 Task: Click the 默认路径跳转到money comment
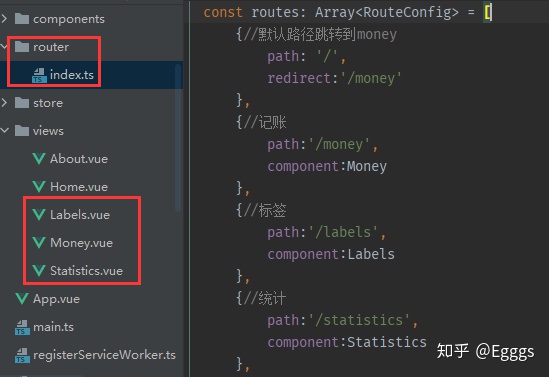(320, 34)
